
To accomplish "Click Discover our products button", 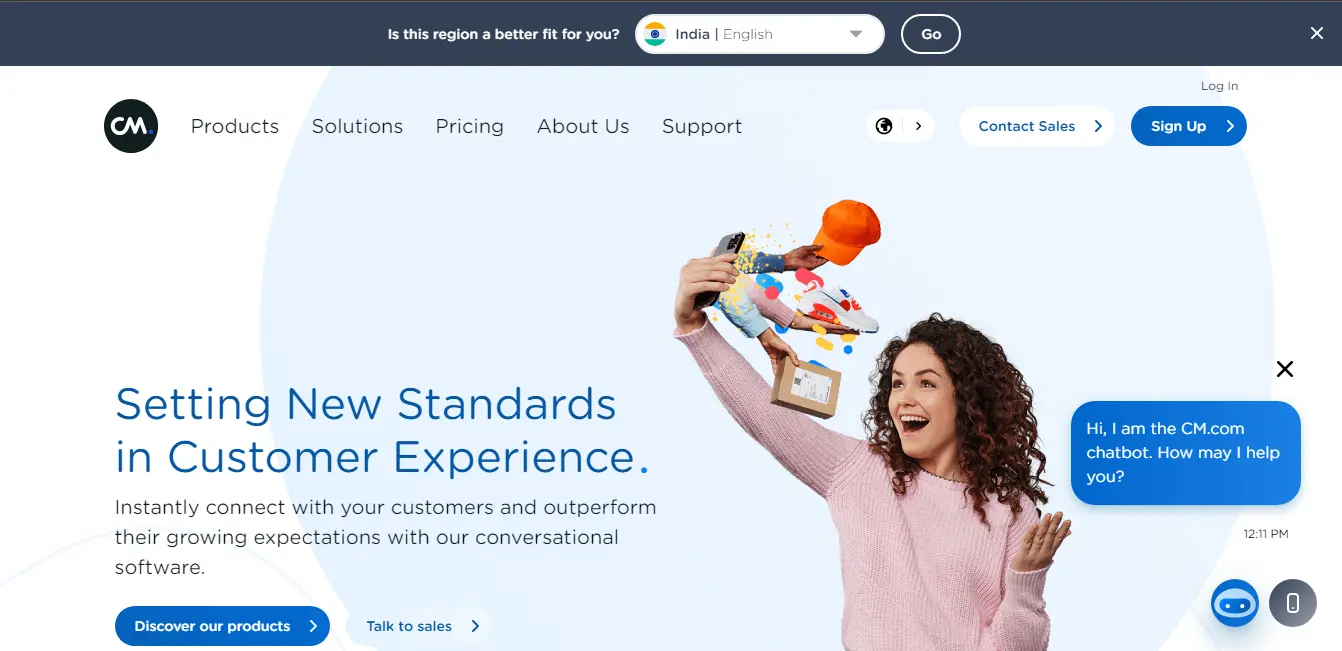I will point(222,626).
